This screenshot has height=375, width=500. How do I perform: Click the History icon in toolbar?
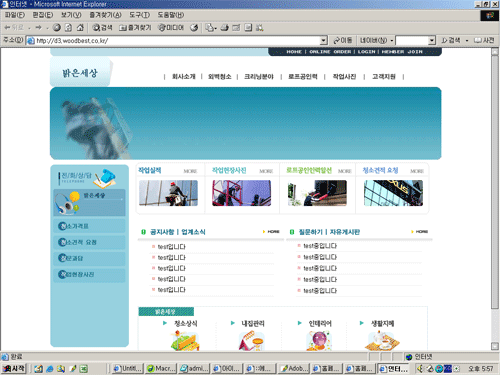click(194, 28)
